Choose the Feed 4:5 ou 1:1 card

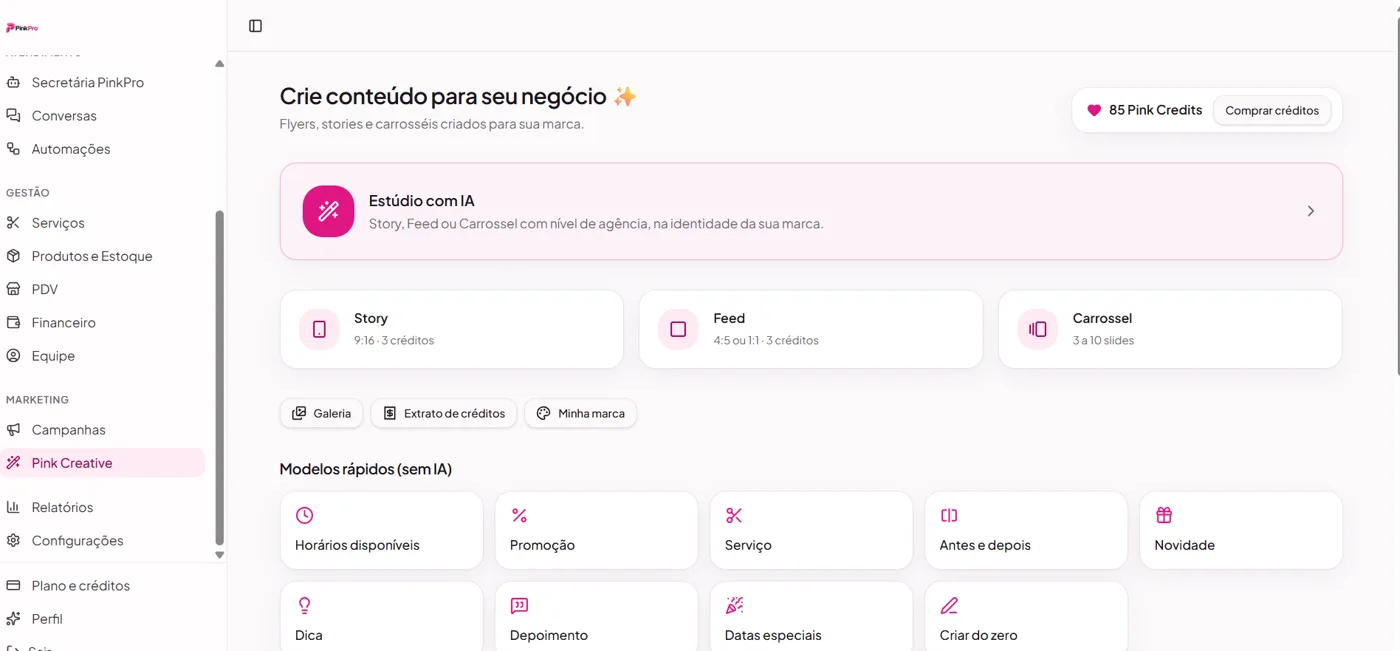pos(811,329)
